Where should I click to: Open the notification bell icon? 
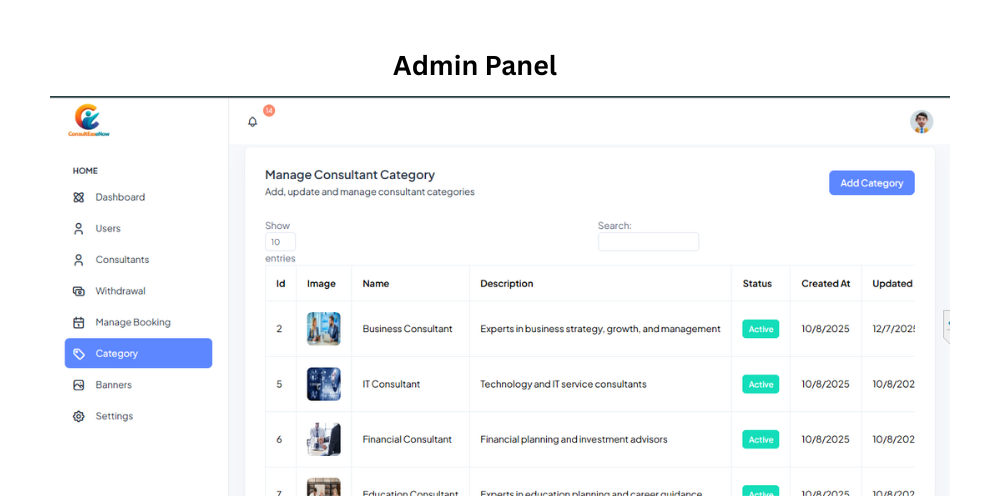pyautogui.click(x=253, y=122)
